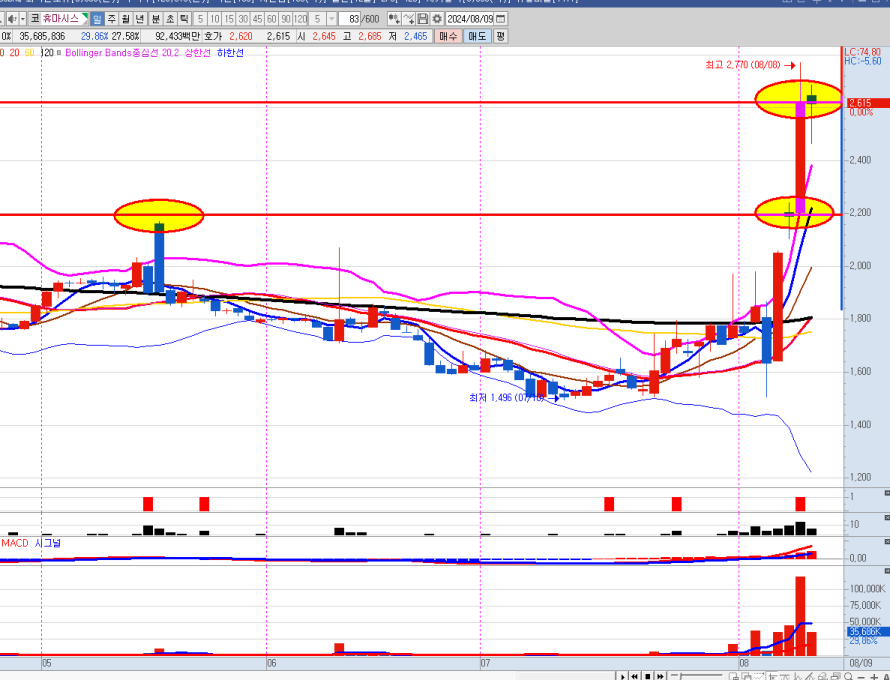890x680 pixels.
Task: Switch to tick (틱) chart period
Action: [x=184, y=19]
